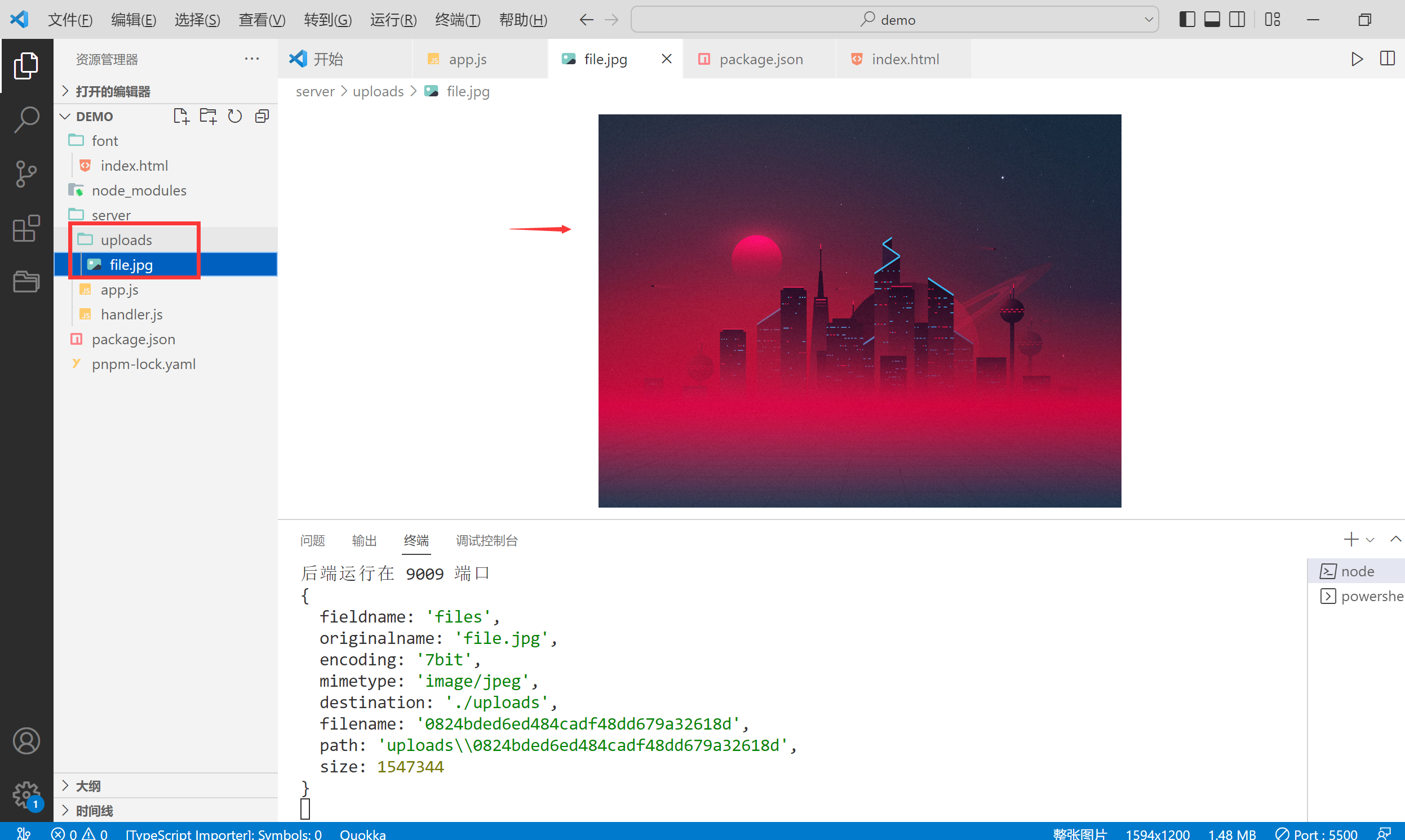Split the editor to the right
Image resolution: width=1405 pixels, height=840 pixels.
coord(1388,59)
